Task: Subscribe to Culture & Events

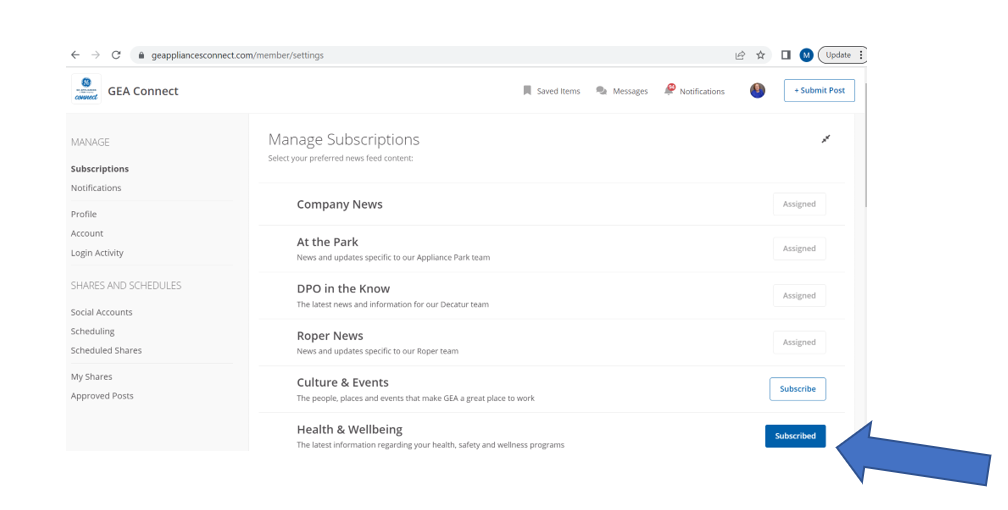Action: tap(797, 389)
